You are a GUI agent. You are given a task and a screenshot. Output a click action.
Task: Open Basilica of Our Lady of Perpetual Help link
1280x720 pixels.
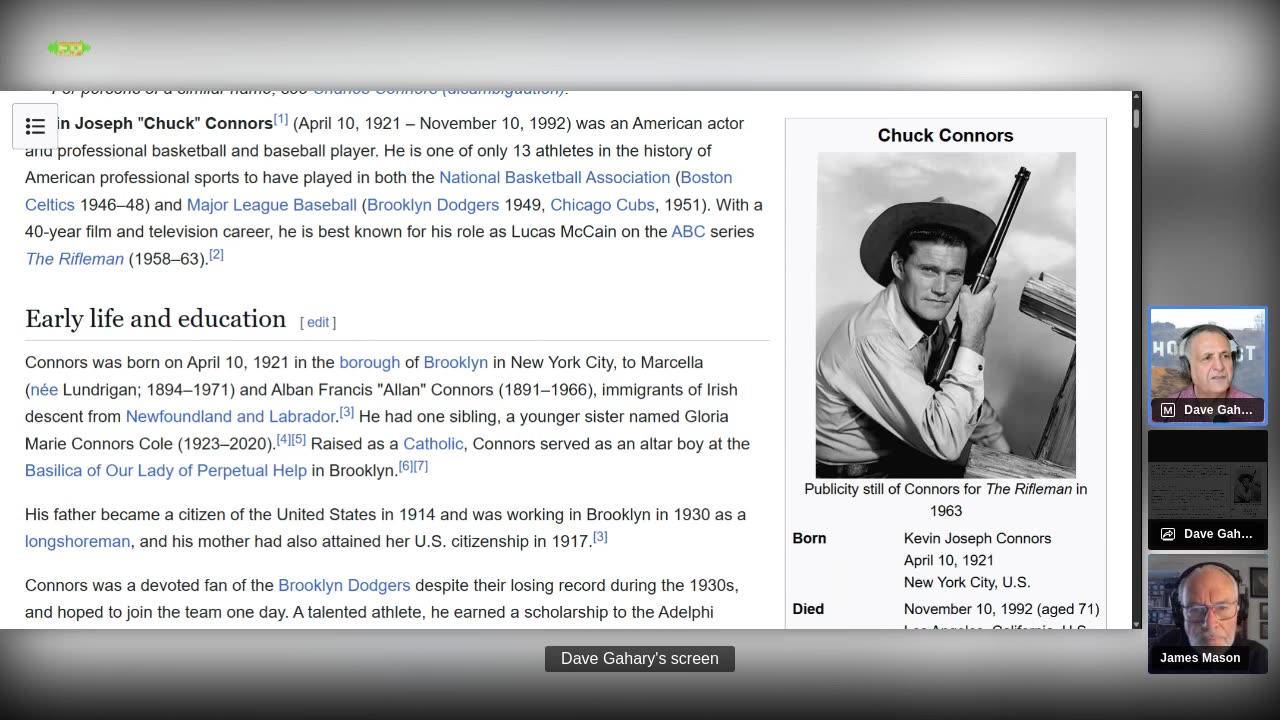166,470
